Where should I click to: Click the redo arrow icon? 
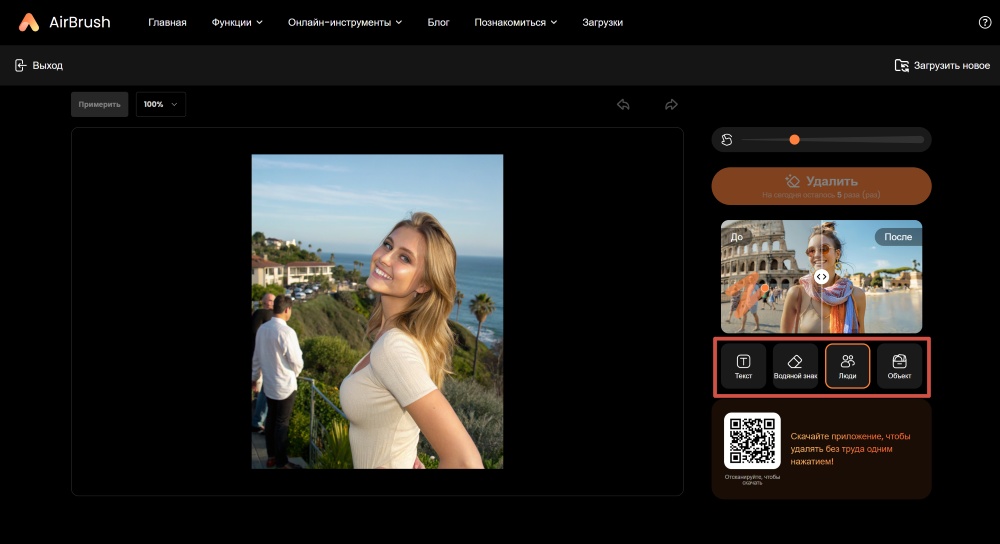click(671, 105)
